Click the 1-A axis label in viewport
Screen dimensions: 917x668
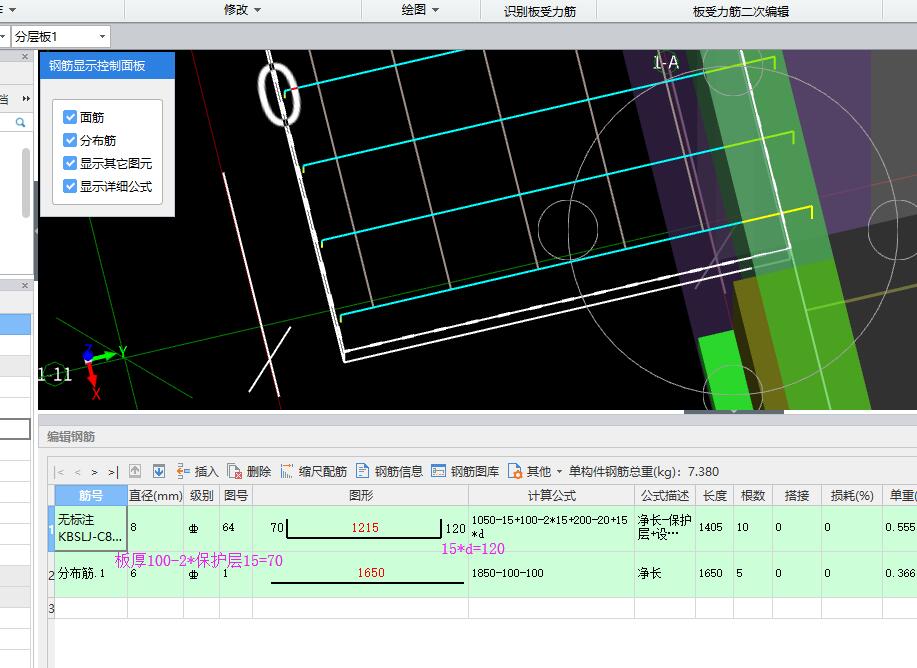[x=666, y=61]
